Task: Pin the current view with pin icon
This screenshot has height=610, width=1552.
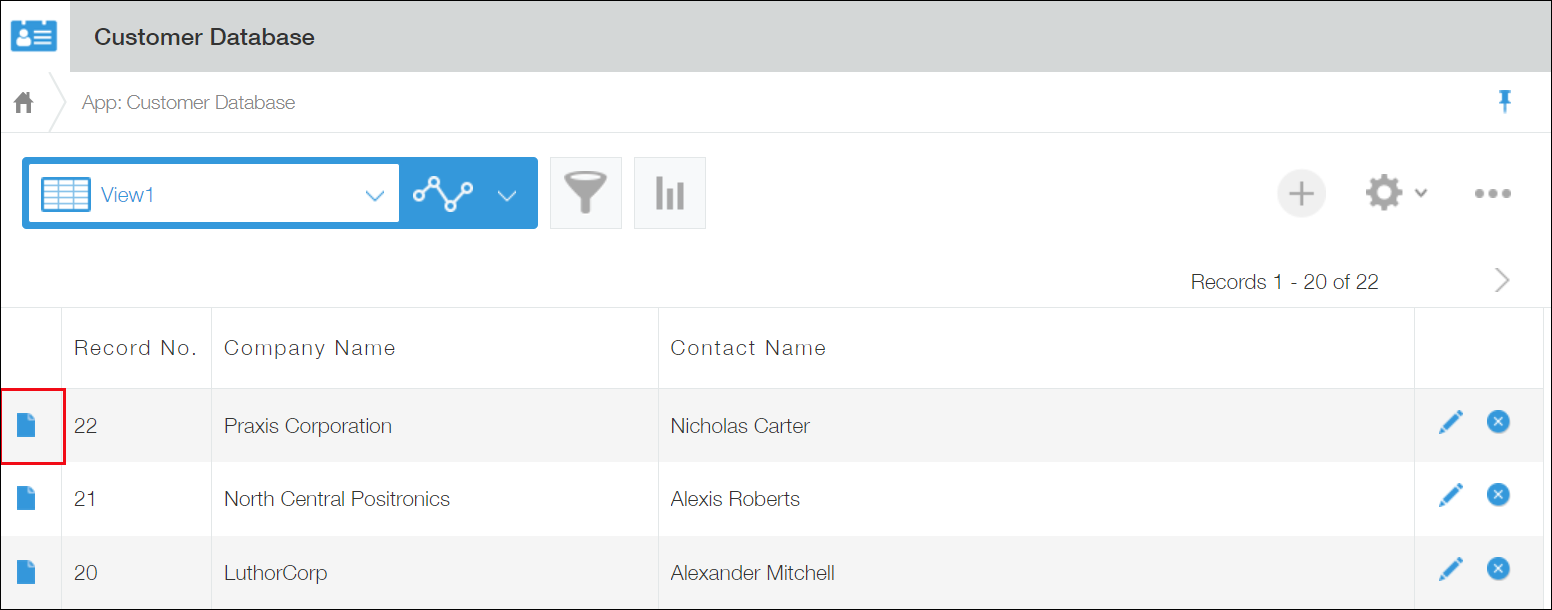Action: click(x=1507, y=101)
